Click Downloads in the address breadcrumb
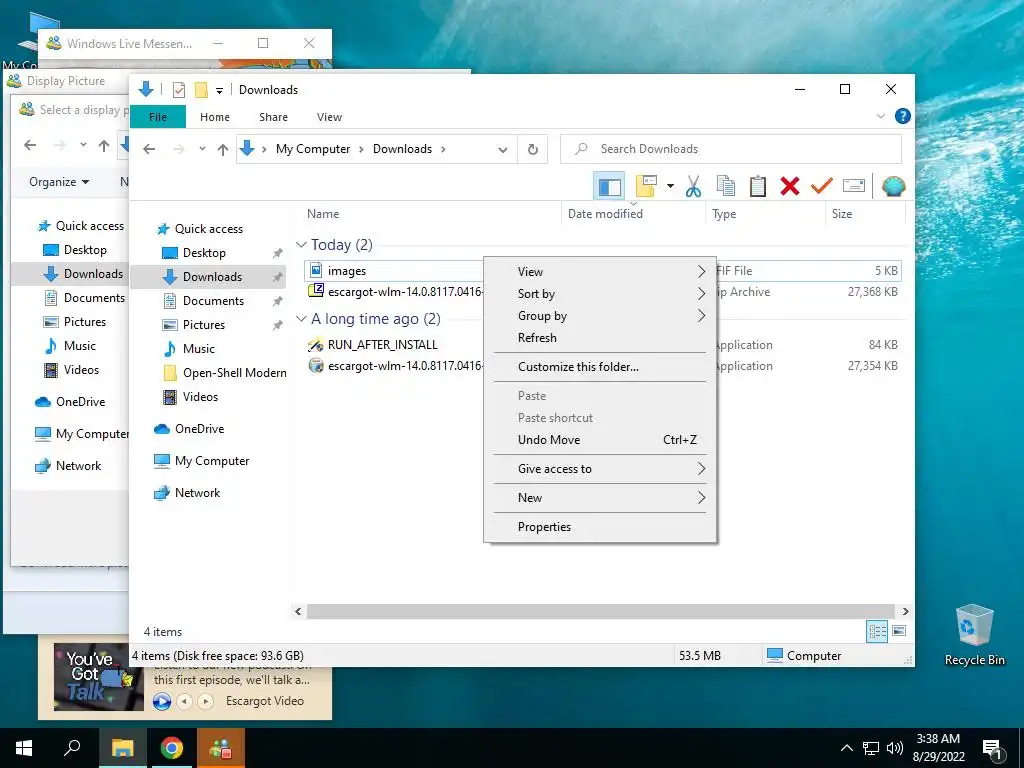The width and height of the screenshot is (1024, 768). pyautogui.click(x=402, y=149)
